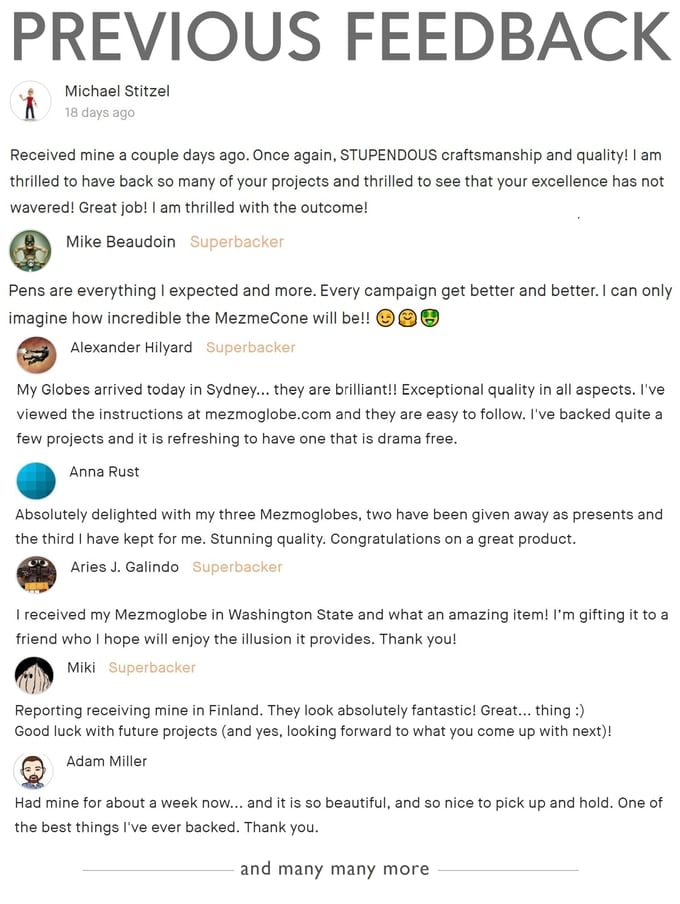The height and width of the screenshot is (904, 680).
Task: Click the Superbacker badge beside Miki
Action: (152, 668)
